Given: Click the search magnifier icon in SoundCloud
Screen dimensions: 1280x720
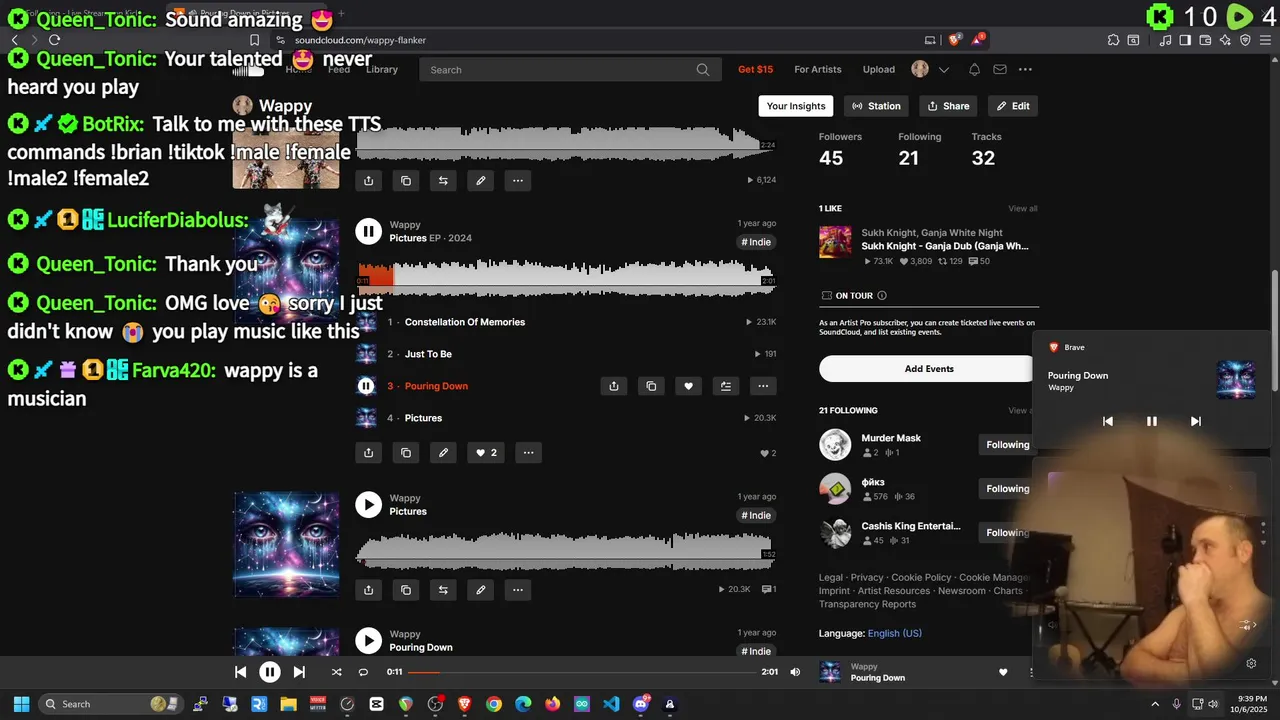Looking at the screenshot, I should point(703,70).
